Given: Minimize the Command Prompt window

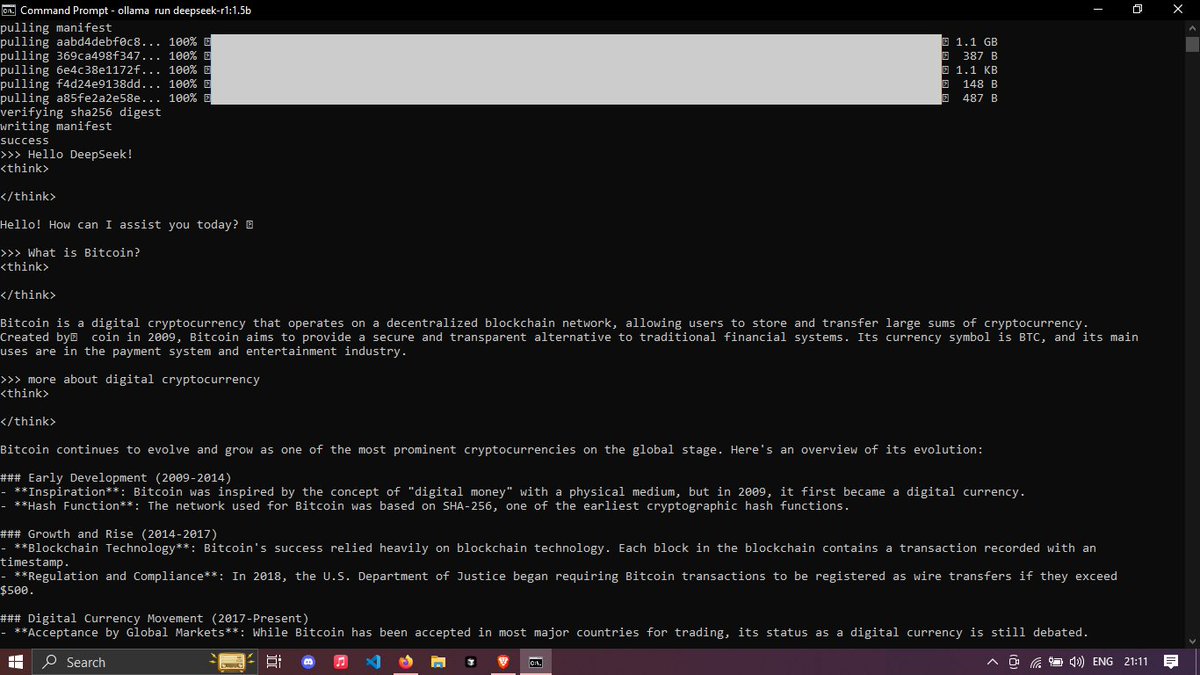Looking at the screenshot, I should tap(1098, 9).
